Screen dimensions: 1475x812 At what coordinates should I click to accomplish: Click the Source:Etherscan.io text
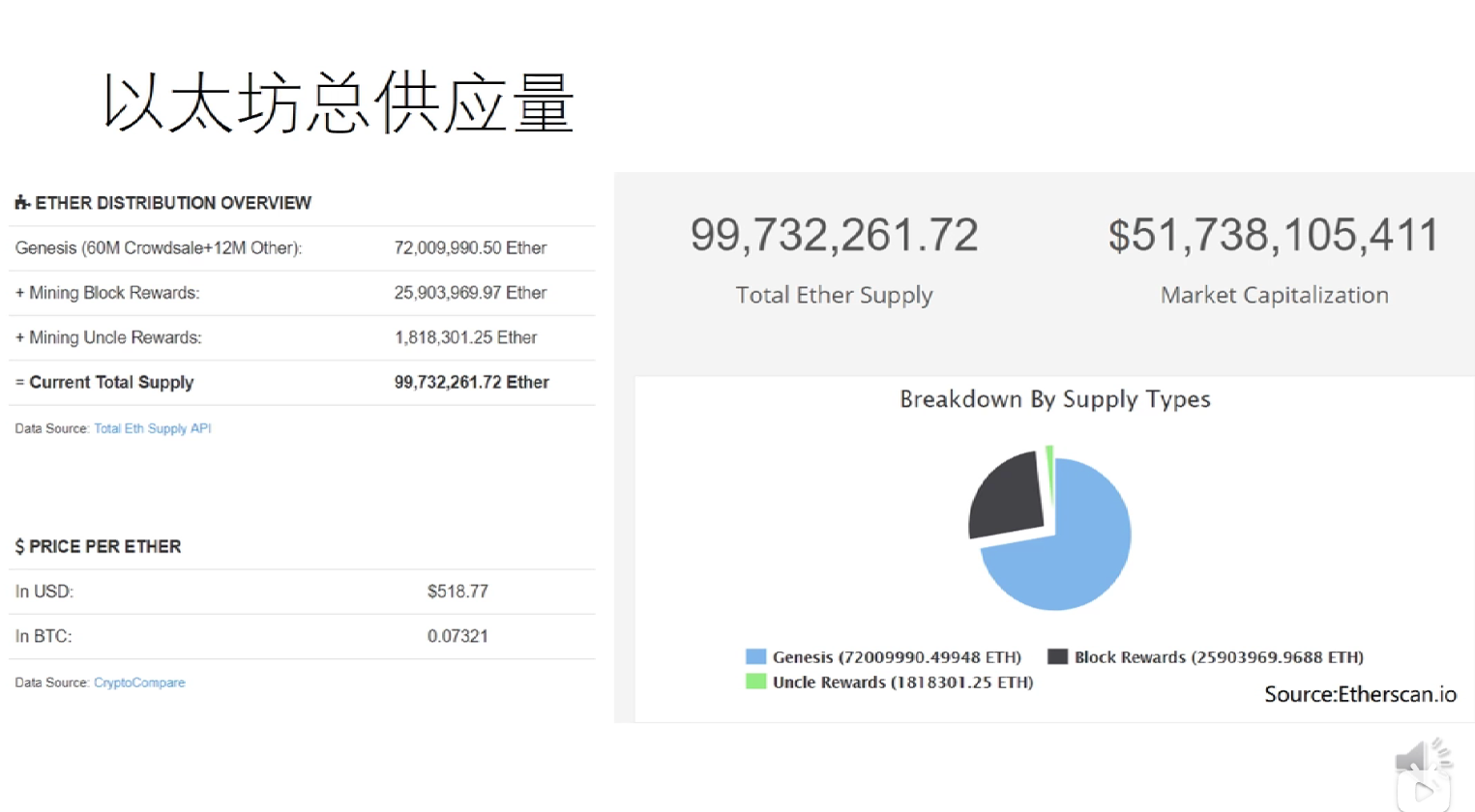pos(1360,694)
